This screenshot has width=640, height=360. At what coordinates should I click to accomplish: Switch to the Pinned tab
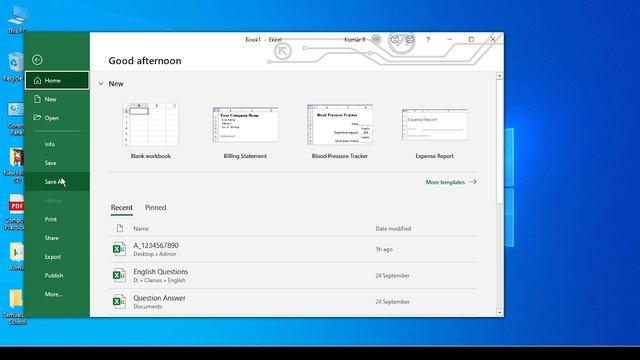[156, 208]
